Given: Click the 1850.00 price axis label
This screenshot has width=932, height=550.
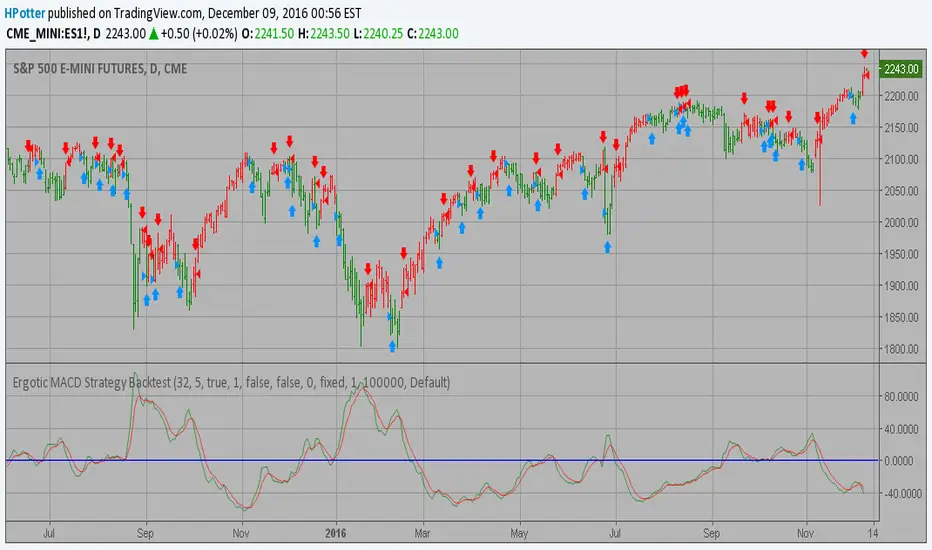Looking at the screenshot, I should click(x=901, y=318).
